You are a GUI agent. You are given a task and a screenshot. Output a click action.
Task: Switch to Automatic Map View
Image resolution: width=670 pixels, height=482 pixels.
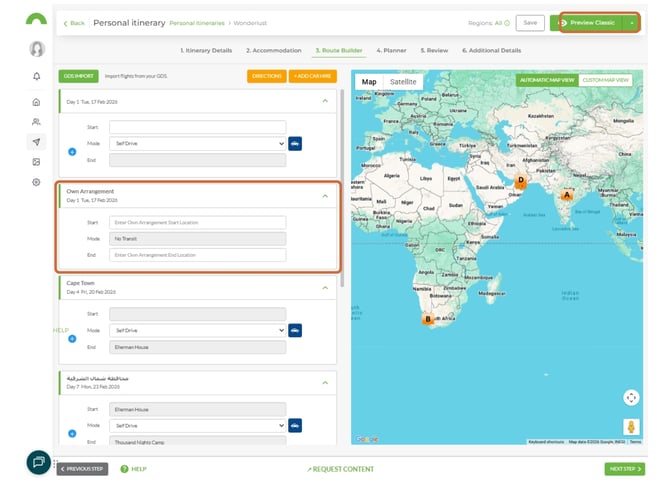coord(547,80)
